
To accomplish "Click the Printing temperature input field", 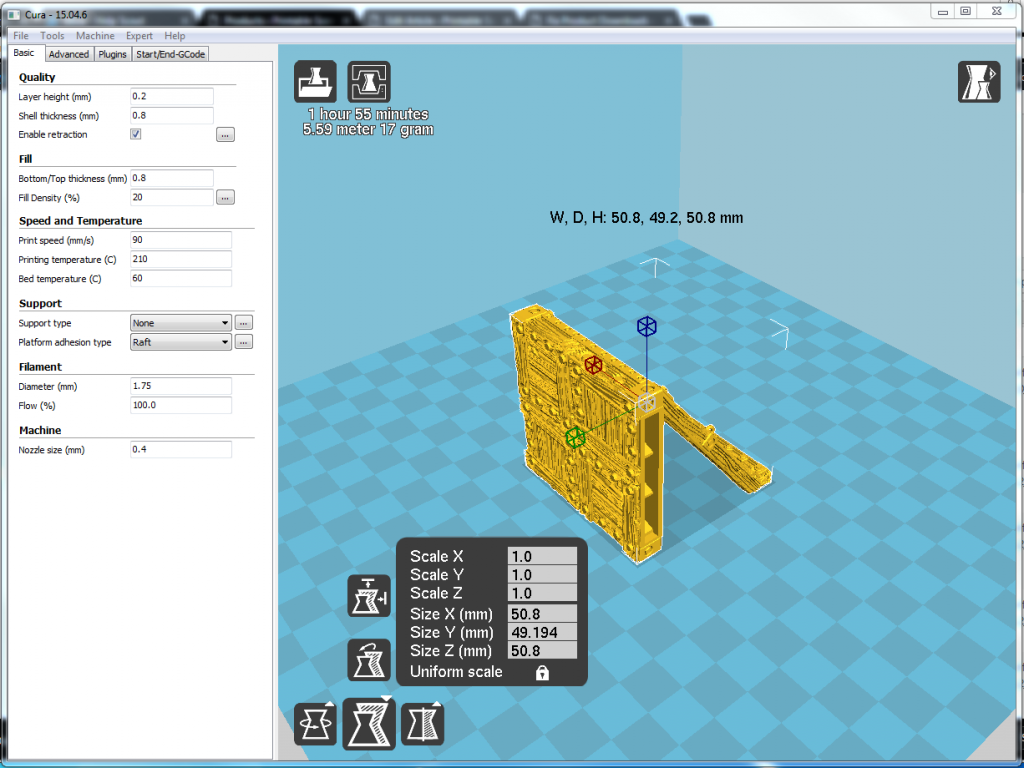I will click(x=181, y=259).
